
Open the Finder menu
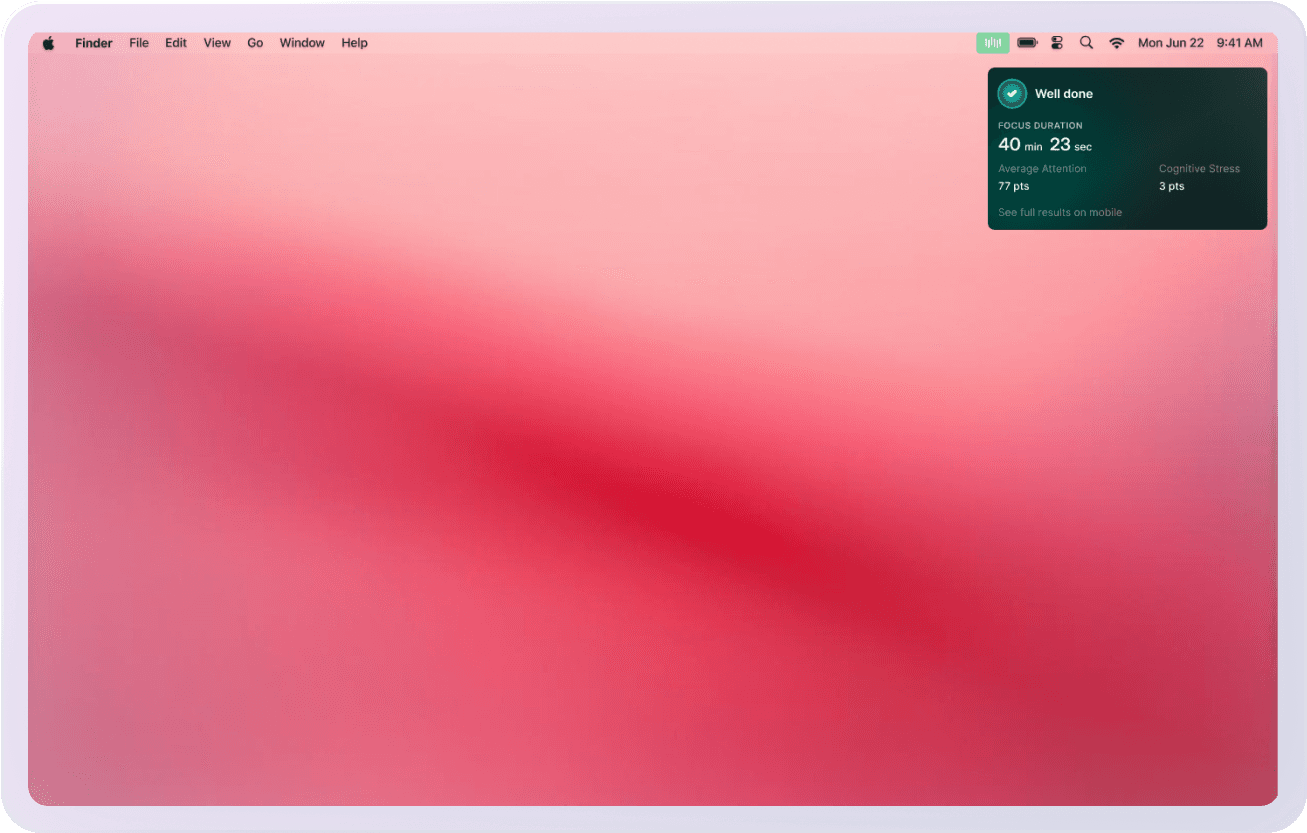pos(94,43)
